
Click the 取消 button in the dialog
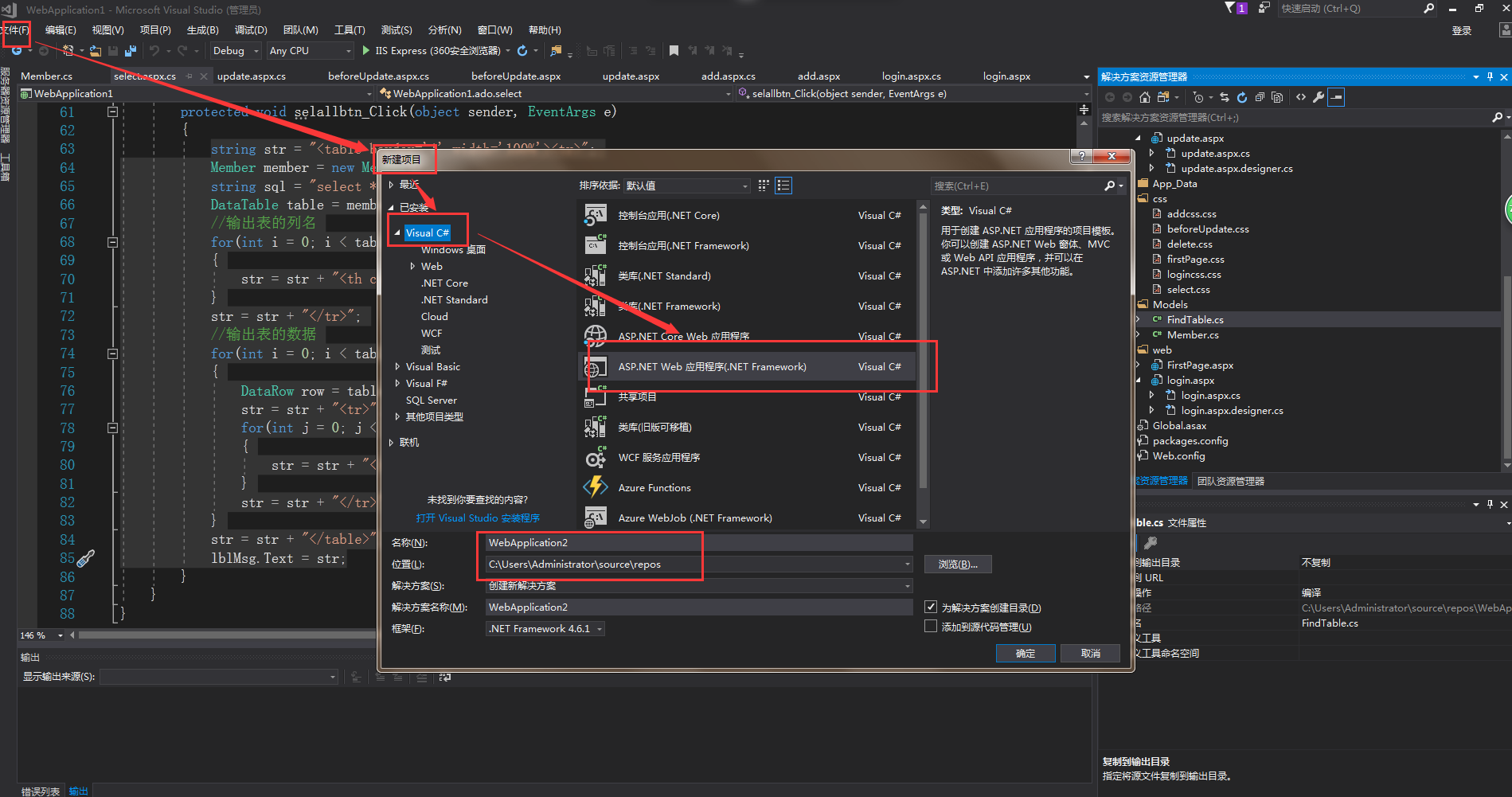tap(1090, 653)
